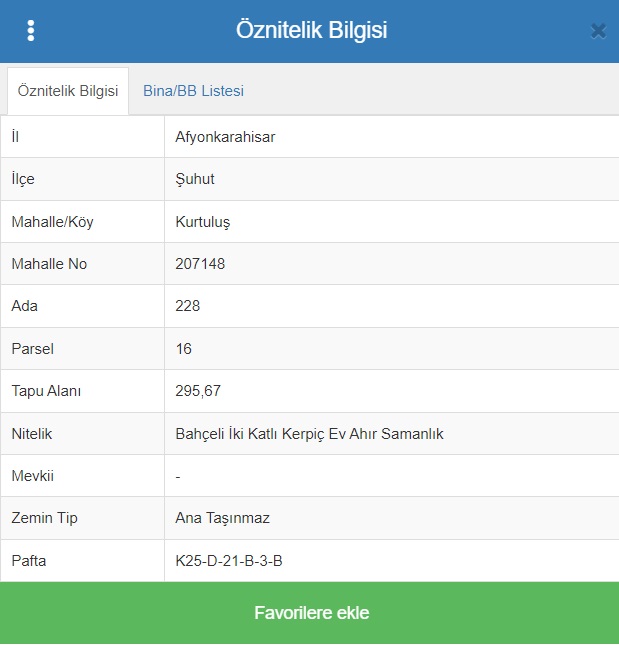Select the Mahalle No value 207148
This screenshot has width=619, height=650.
[200, 264]
